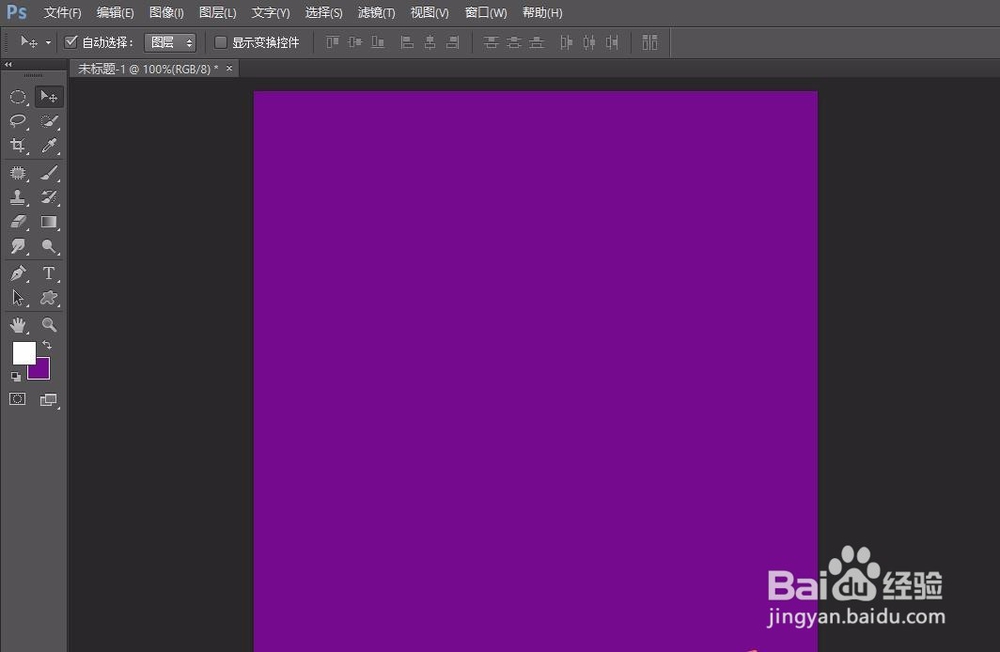Close the 未标题-1 document tab
1000x652 pixels.
230,68
